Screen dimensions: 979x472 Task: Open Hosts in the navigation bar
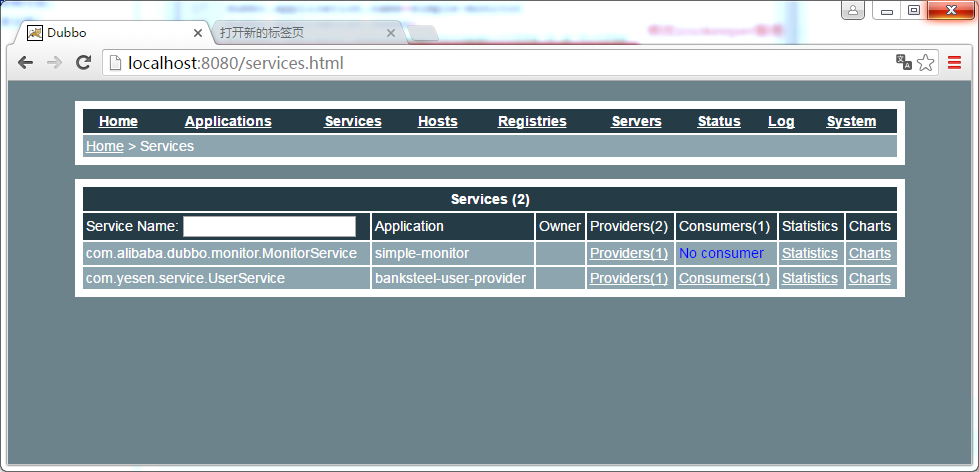point(438,121)
